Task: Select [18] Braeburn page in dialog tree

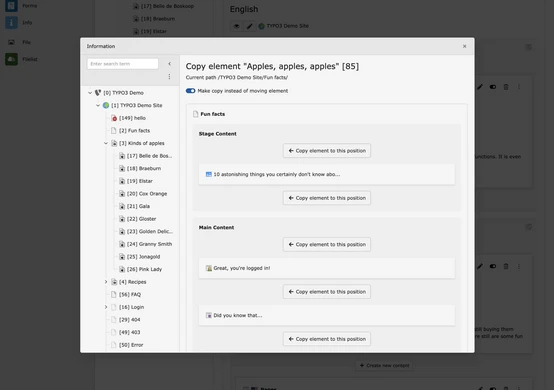Action: 144,169
